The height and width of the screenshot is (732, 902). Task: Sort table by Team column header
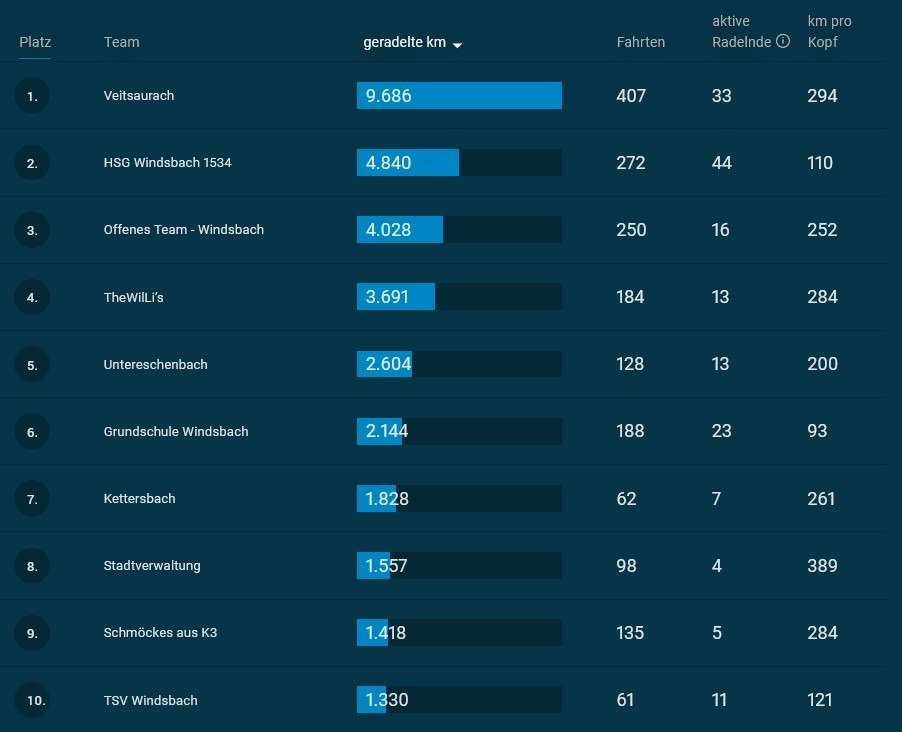pos(121,42)
